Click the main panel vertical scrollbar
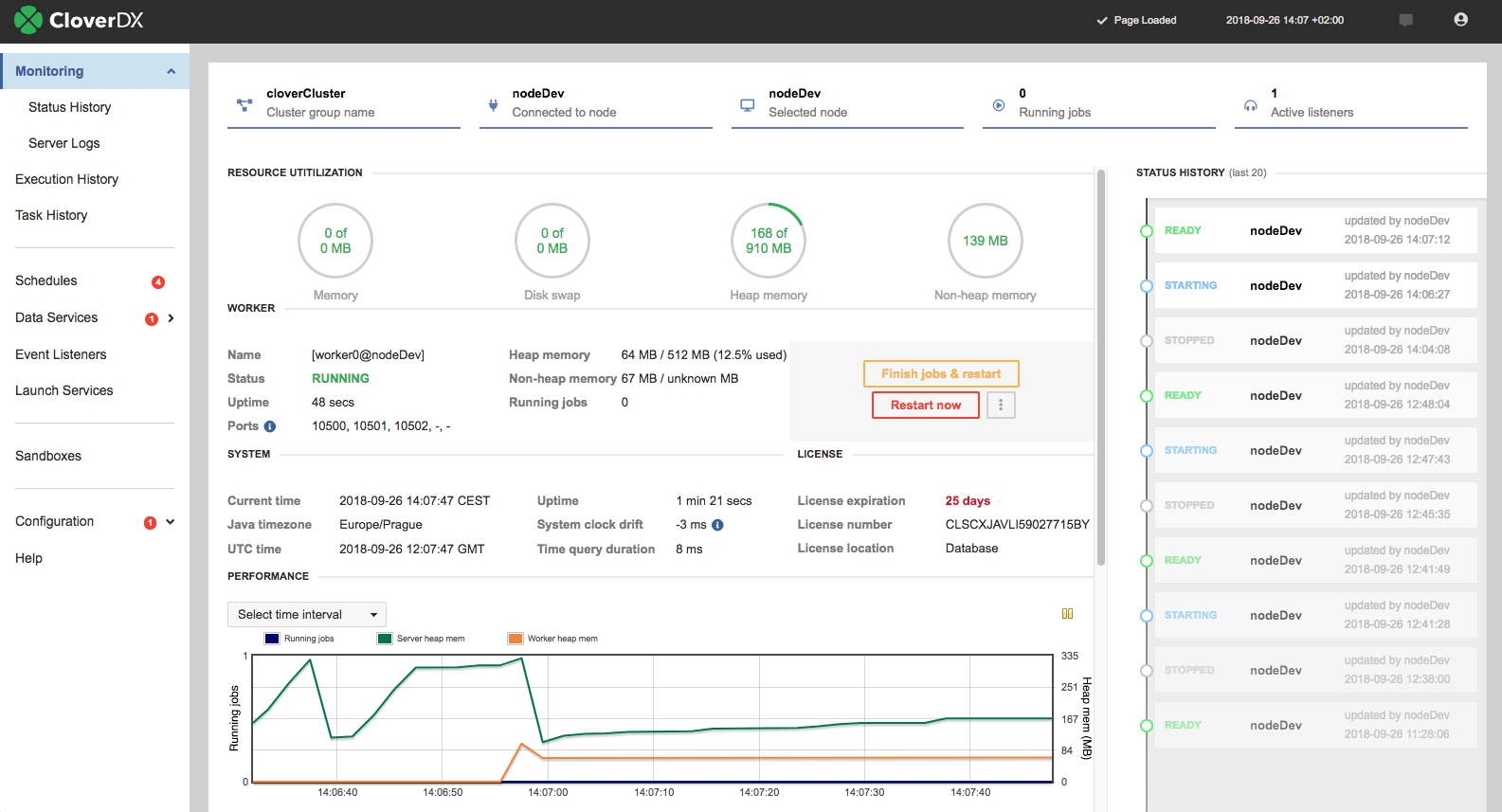1502x812 pixels. [x=1101, y=368]
